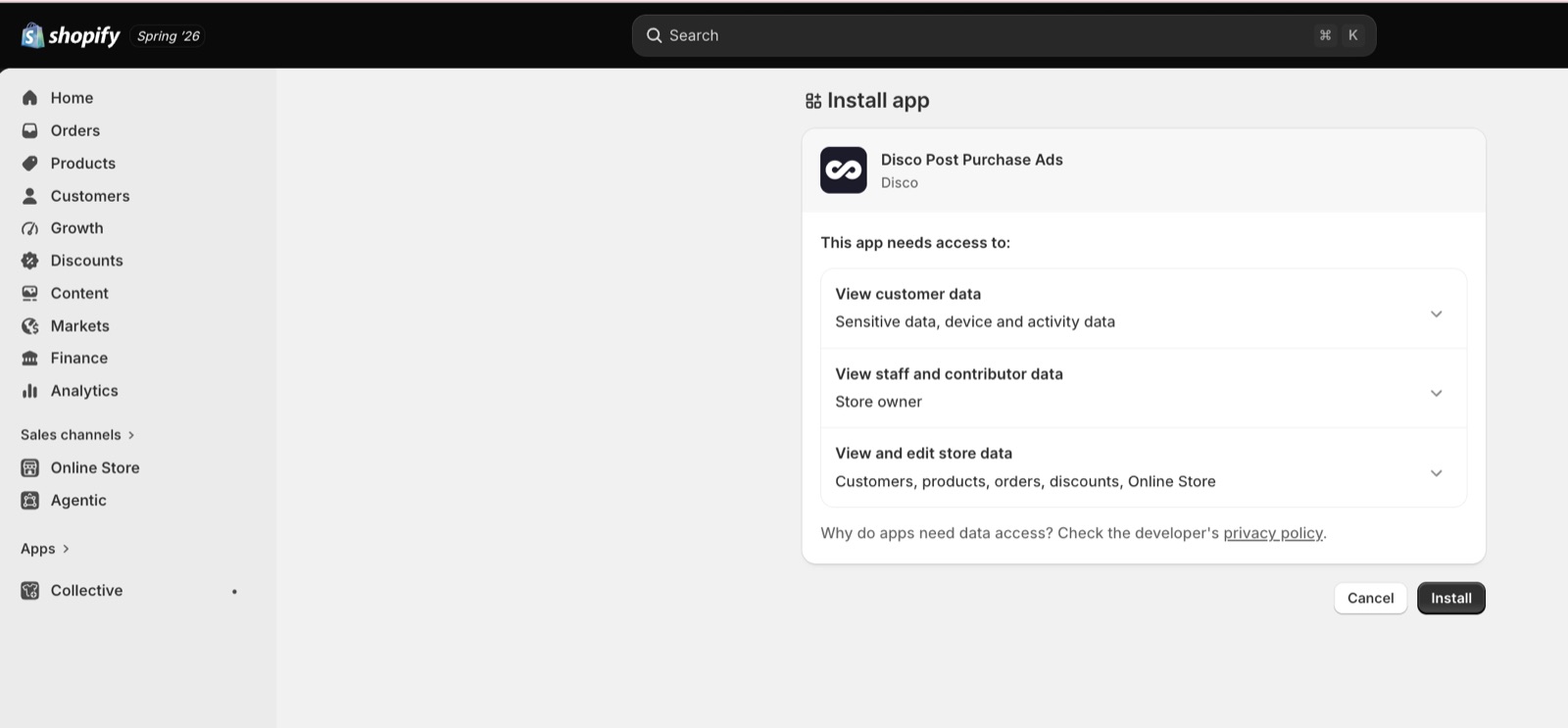Image resolution: width=1568 pixels, height=728 pixels.
Task: Click 'Customers, products, orders, discounts, Online Store'
Action: pos(1025,482)
